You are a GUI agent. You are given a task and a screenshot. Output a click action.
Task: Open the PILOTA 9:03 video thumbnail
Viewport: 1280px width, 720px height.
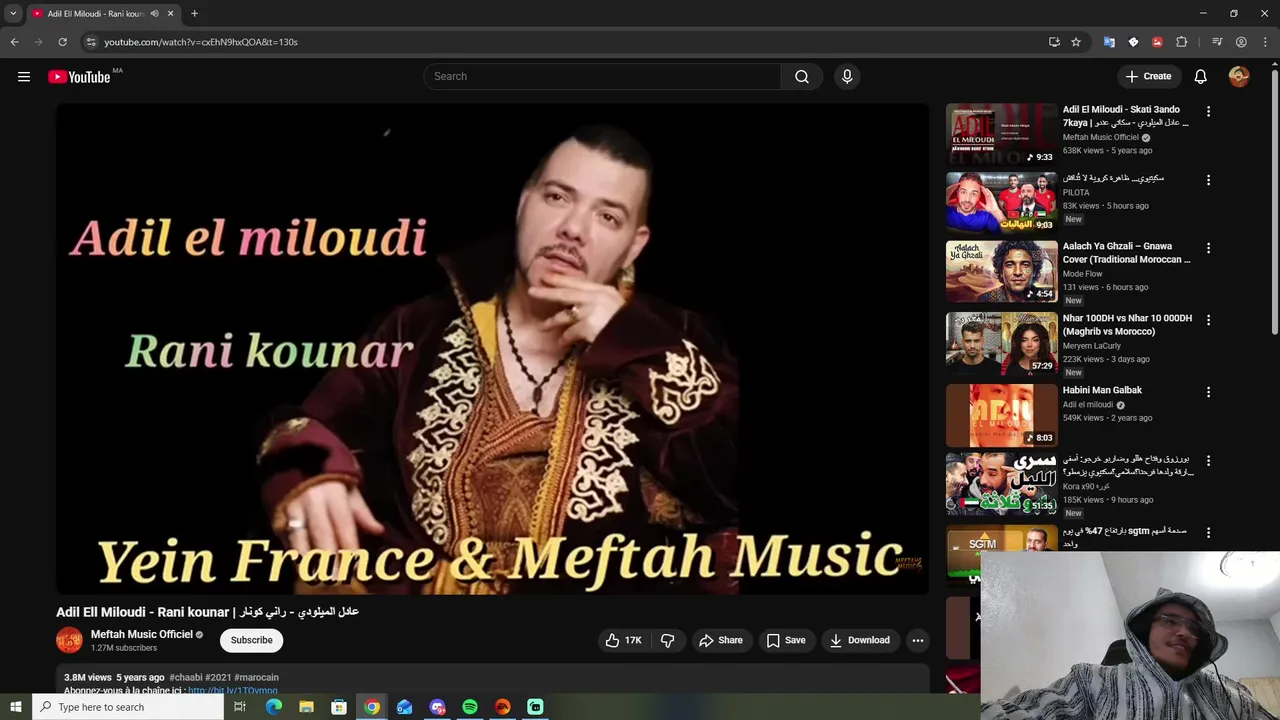click(x=1001, y=202)
